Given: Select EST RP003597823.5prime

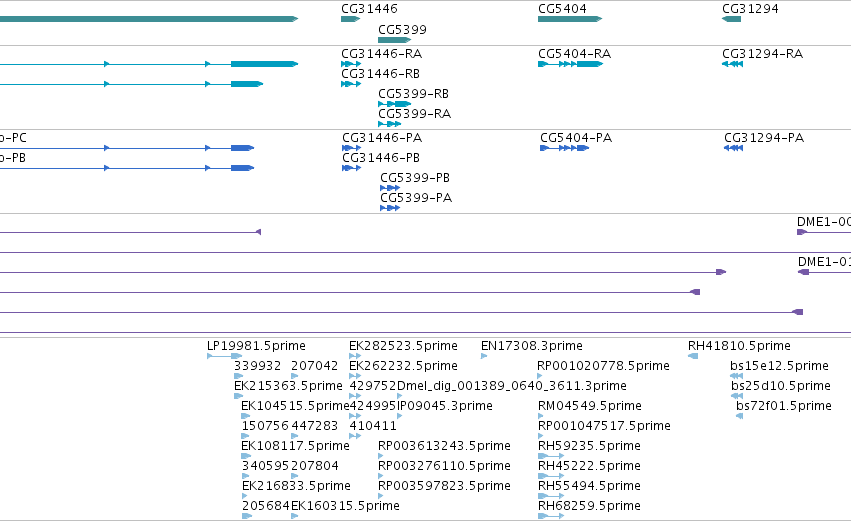Looking at the screenshot, I should 444,487.
